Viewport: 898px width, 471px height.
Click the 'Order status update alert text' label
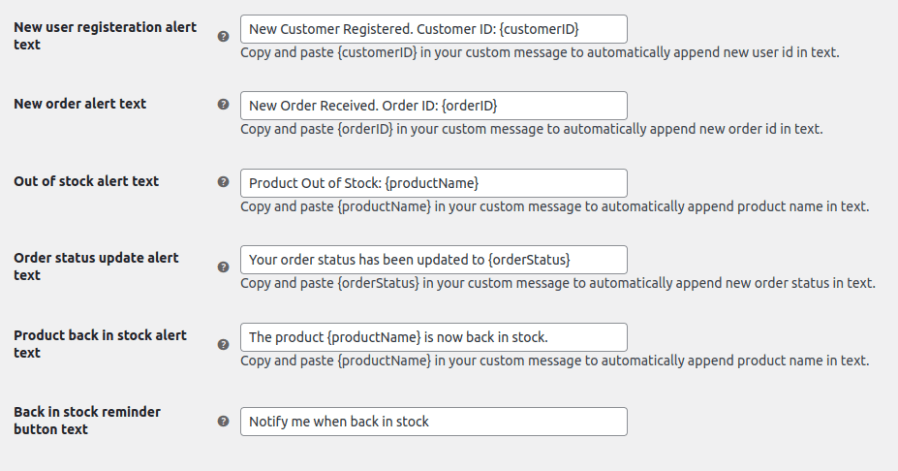[96, 266]
